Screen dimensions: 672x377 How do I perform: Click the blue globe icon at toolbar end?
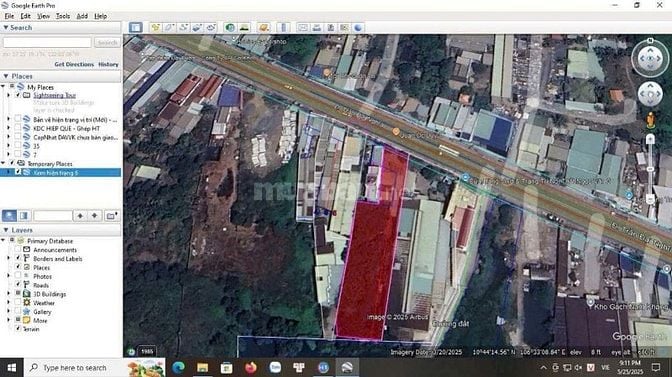[358, 28]
